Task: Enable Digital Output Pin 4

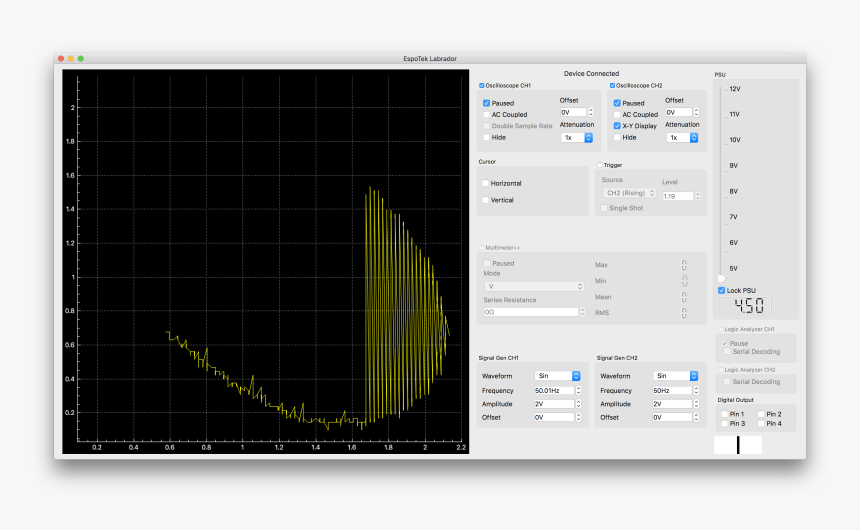Action: pyautogui.click(x=761, y=424)
